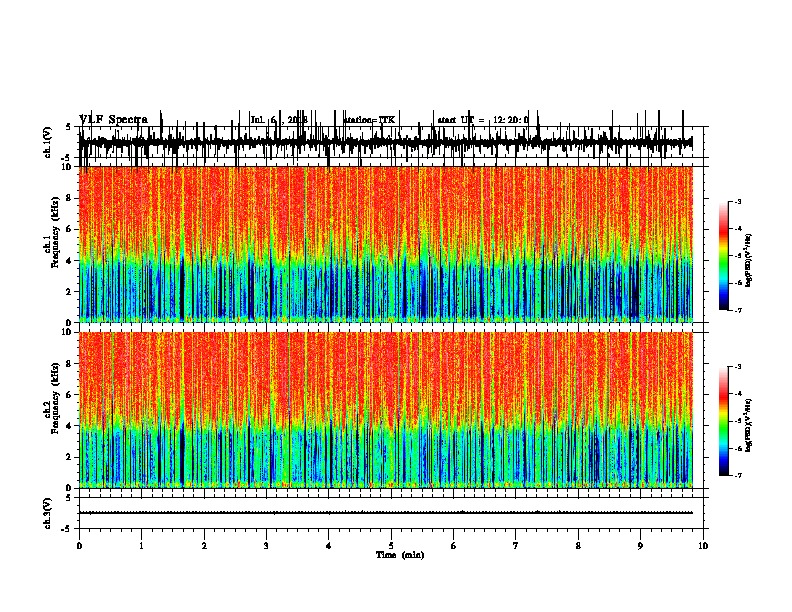792x612 pixels.
Task: Click time axis tick label '4'
Action: coord(329,546)
